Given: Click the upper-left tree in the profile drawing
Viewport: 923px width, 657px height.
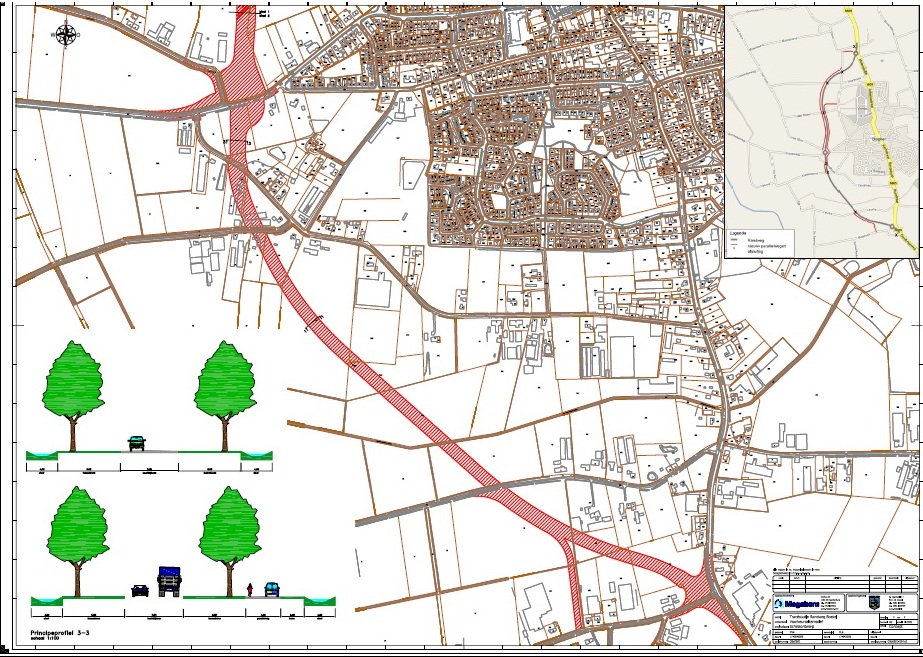Looking at the screenshot, I should 73,383.
